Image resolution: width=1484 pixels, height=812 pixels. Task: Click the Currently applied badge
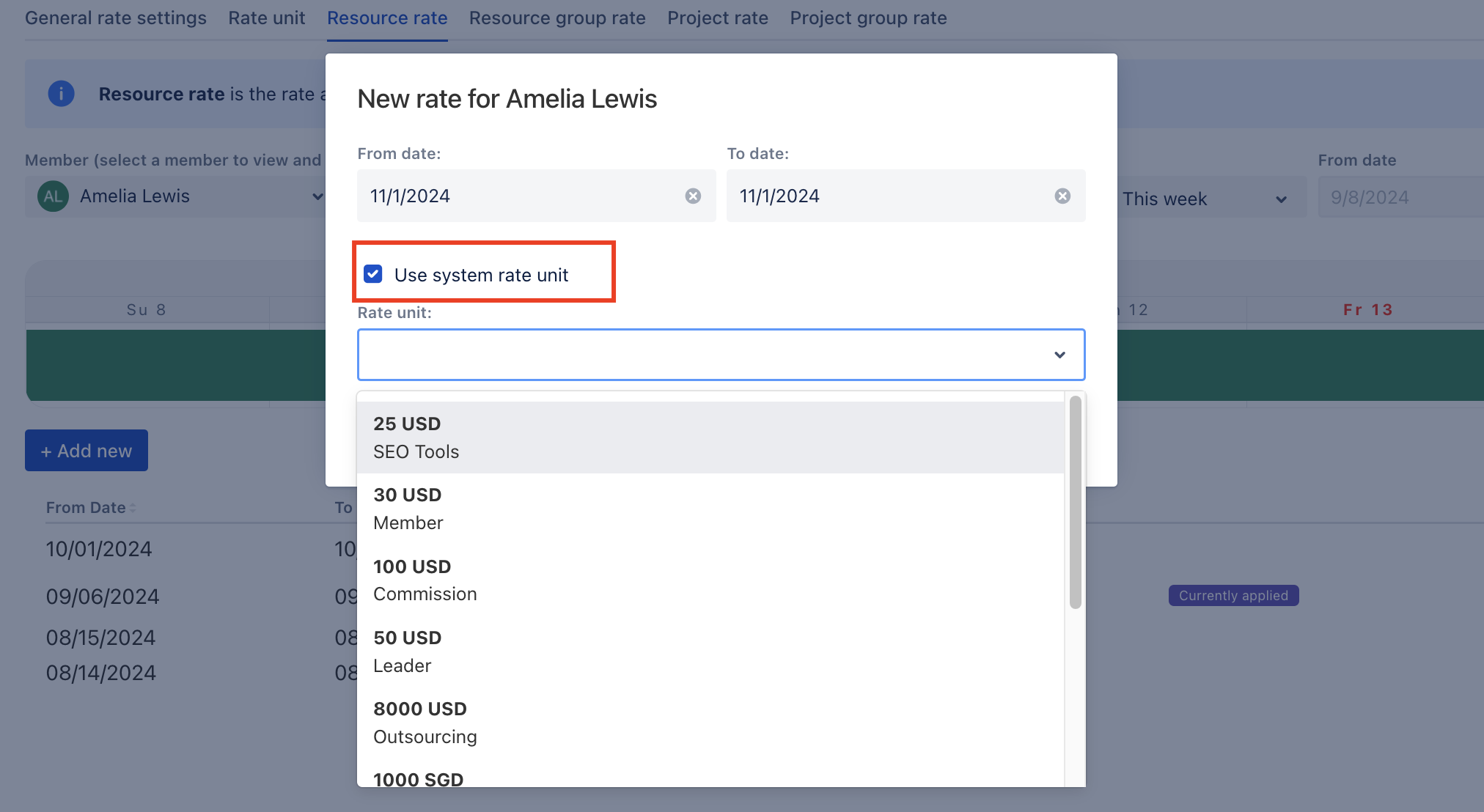(1233, 596)
